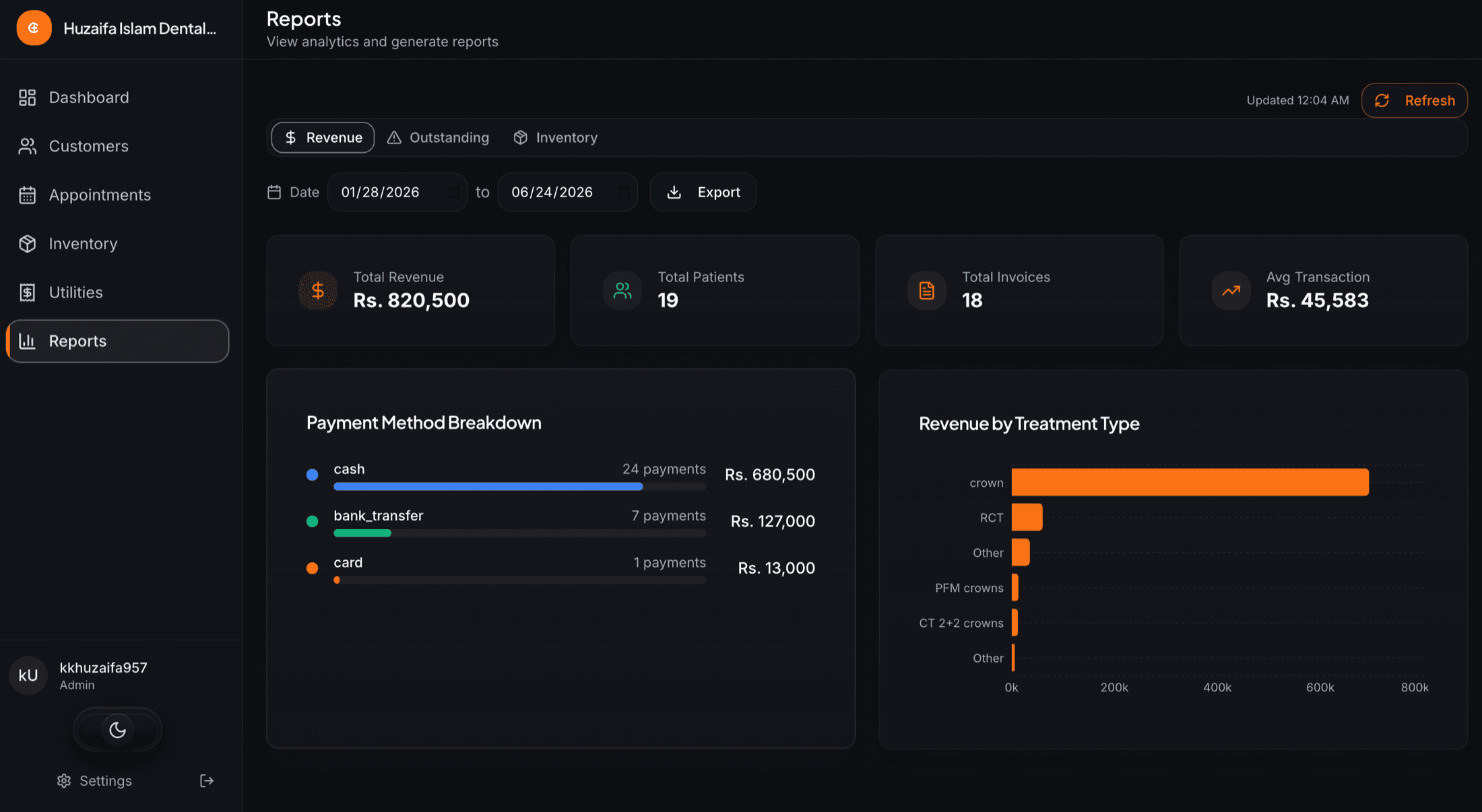This screenshot has width=1482, height=812.
Task: Click the orange clinic logo icon
Action: pyautogui.click(x=34, y=28)
